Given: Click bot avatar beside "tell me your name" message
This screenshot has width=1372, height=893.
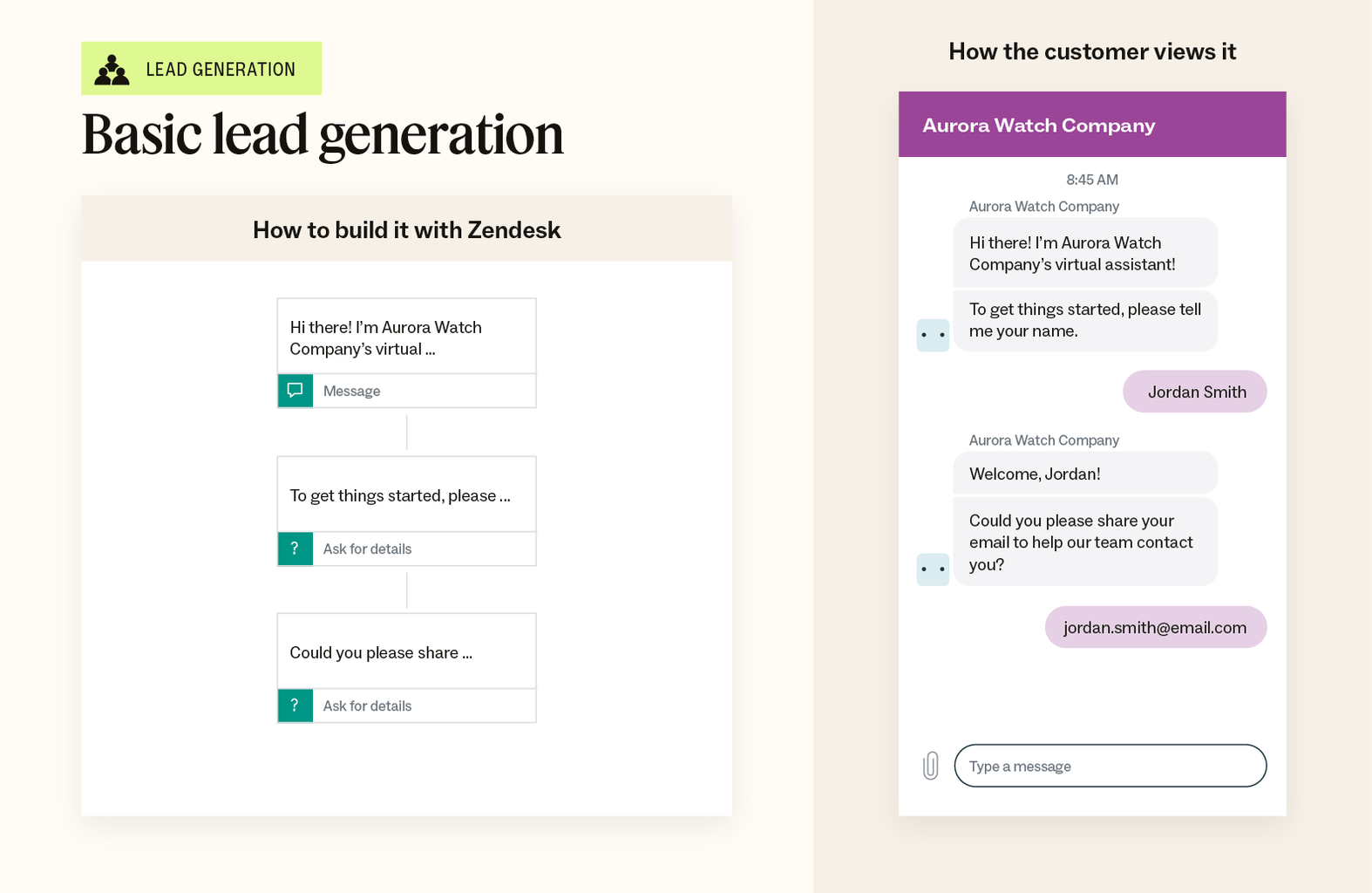Looking at the screenshot, I should point(933,335).
